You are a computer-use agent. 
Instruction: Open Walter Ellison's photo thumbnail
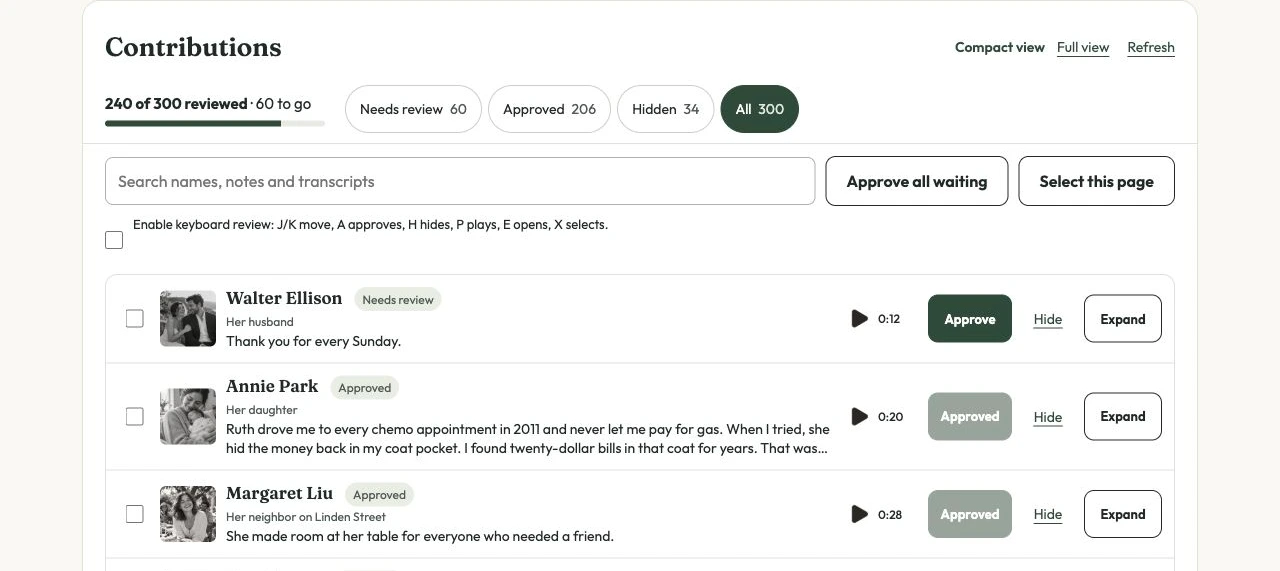point(188,319)
